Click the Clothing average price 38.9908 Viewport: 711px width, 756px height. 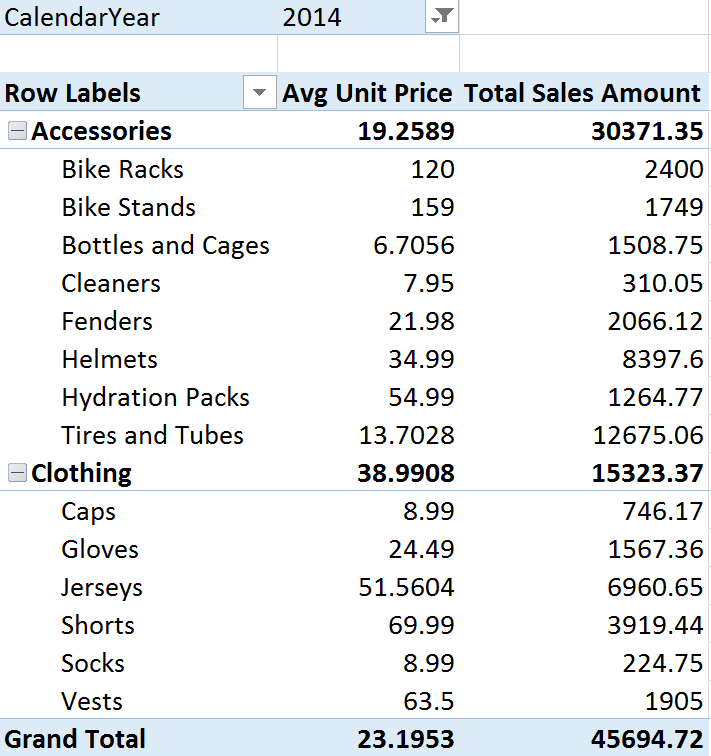pos(405,474)
